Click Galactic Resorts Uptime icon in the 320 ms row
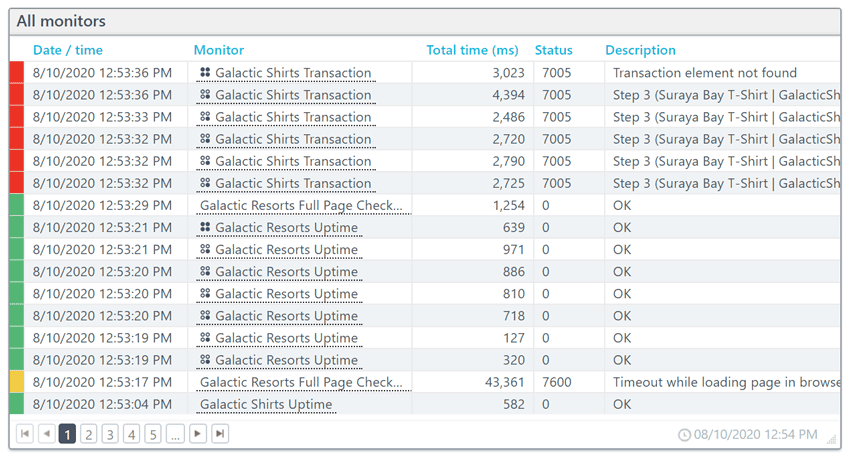The height and width of the screenshot is (460, 850). click(x=205, y=360)
